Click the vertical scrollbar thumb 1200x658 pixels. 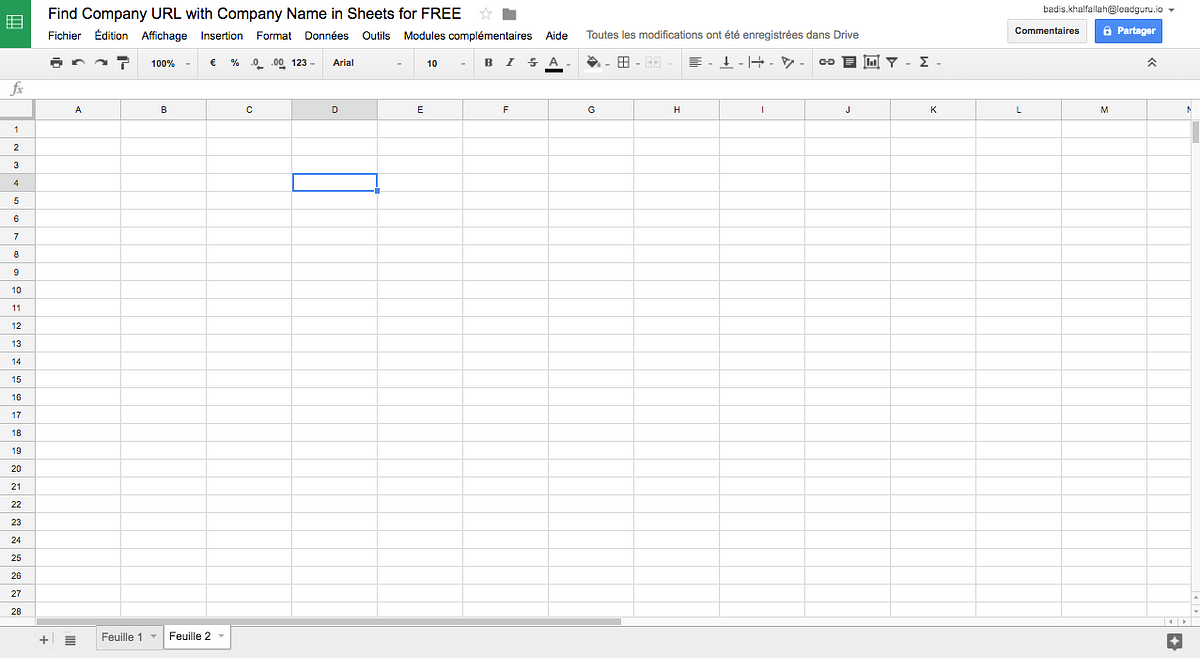[x=1195, y=131]
